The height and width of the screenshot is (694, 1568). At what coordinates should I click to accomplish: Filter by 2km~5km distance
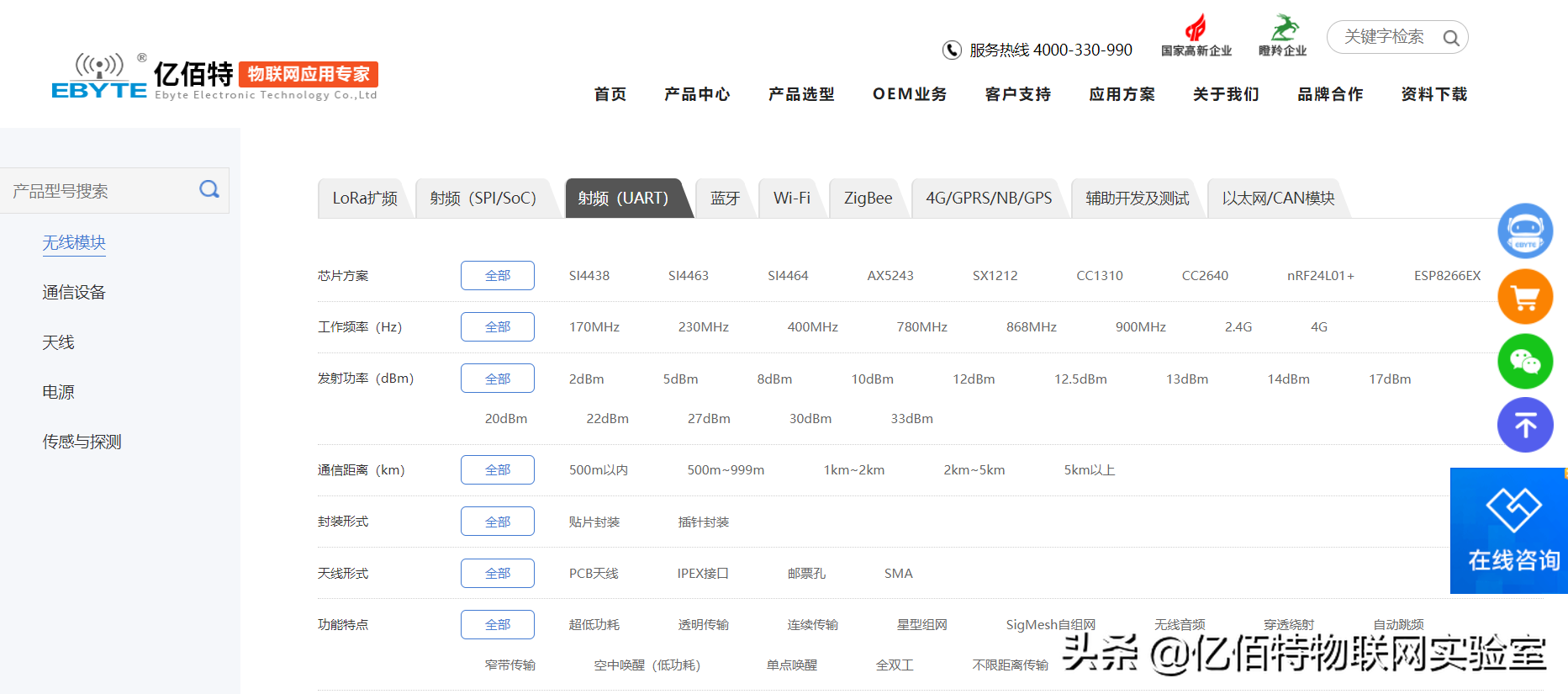(974, 470)
